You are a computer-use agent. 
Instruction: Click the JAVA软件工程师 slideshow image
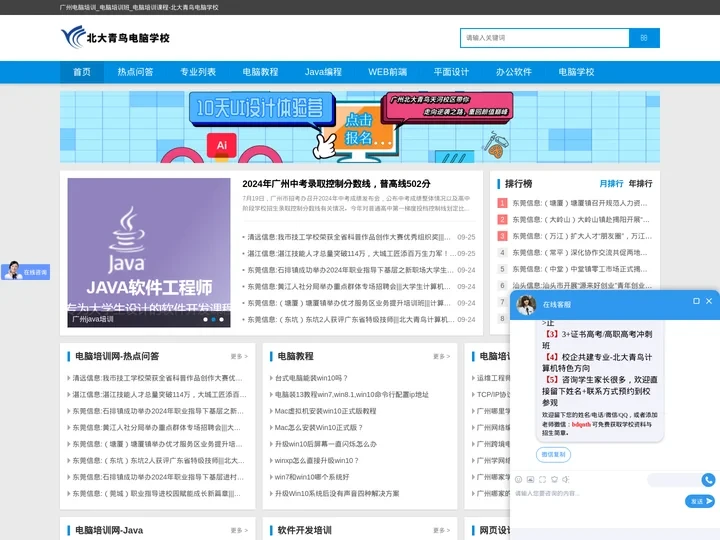click(x=149, y=253)
